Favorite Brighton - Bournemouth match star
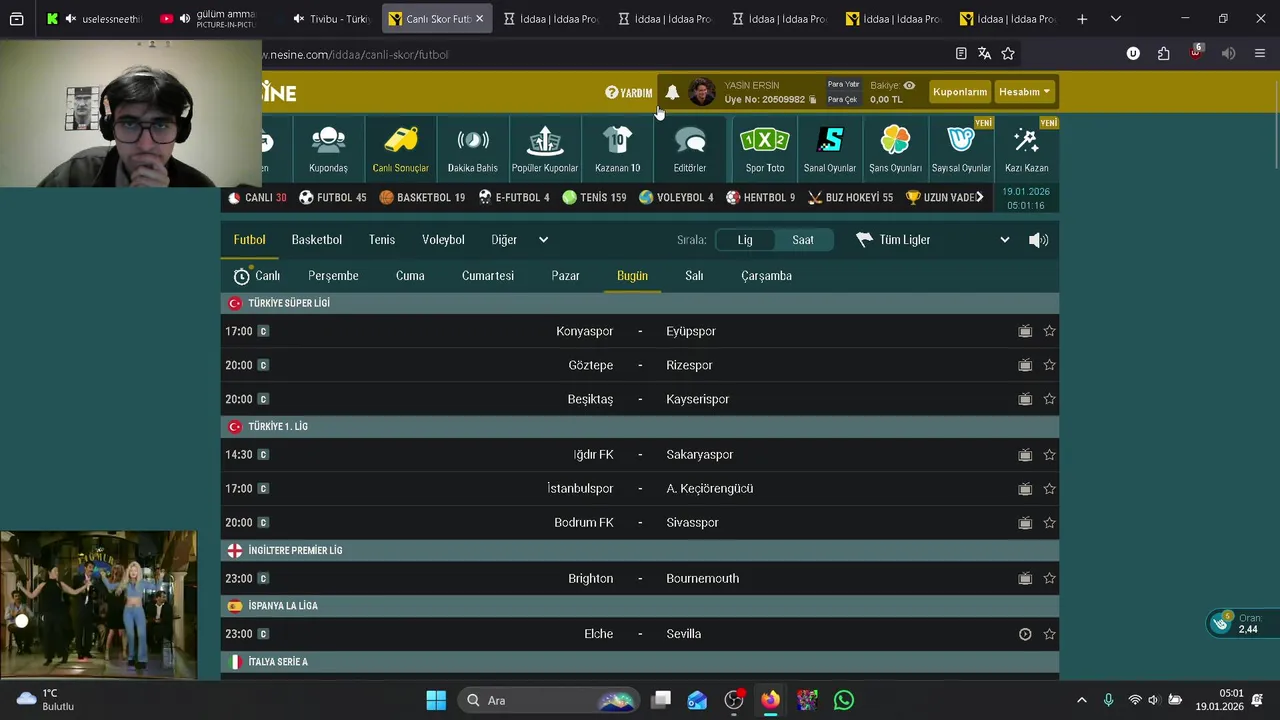This screenshot has width=1280, height=720. (x=1049, y=578)
